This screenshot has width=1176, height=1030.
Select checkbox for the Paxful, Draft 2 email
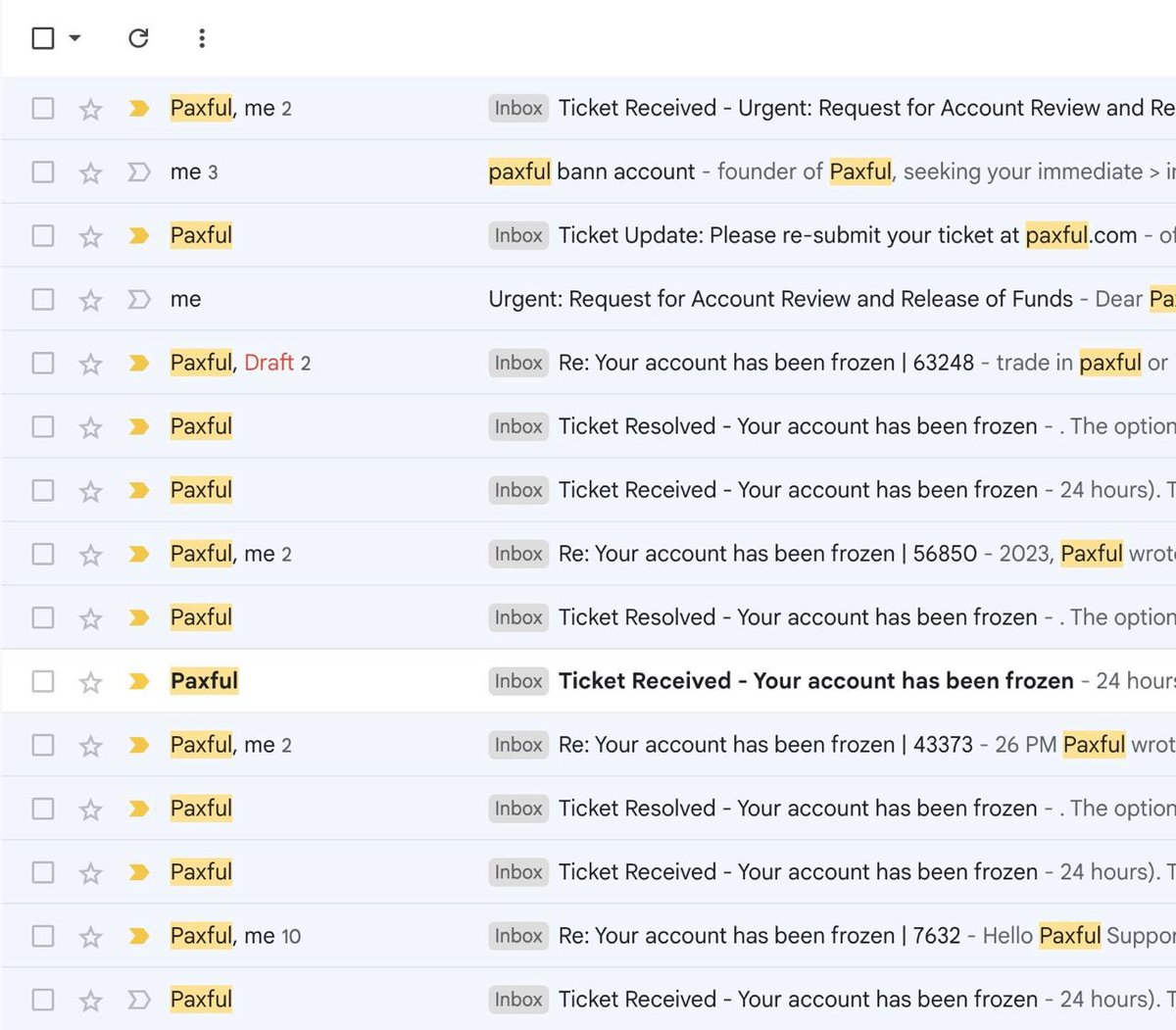pyautogui.click(x=43, y=363)
